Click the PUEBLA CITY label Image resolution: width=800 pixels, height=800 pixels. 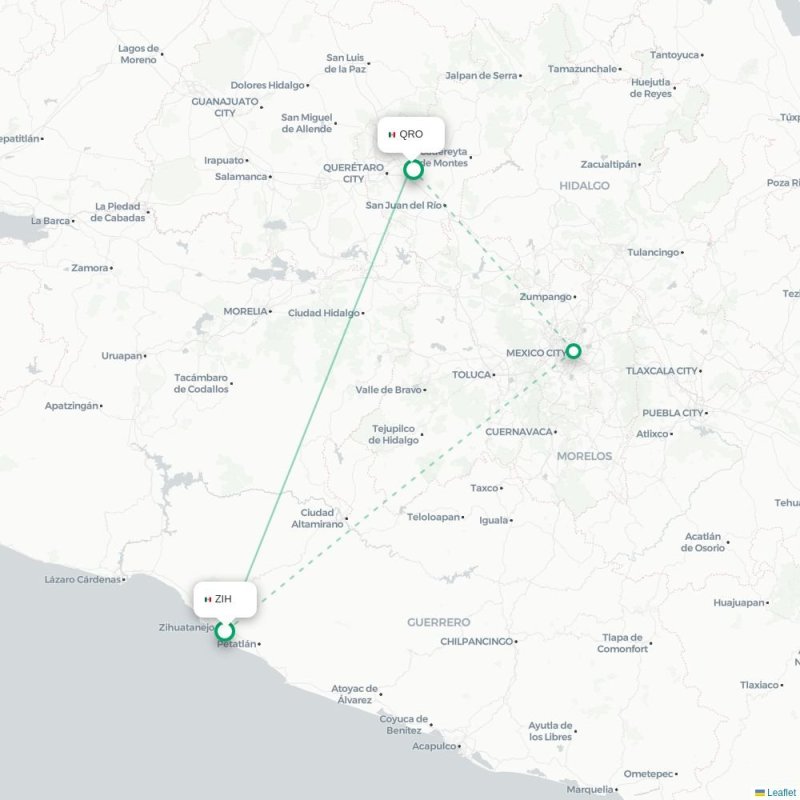[x=672, y=413]
